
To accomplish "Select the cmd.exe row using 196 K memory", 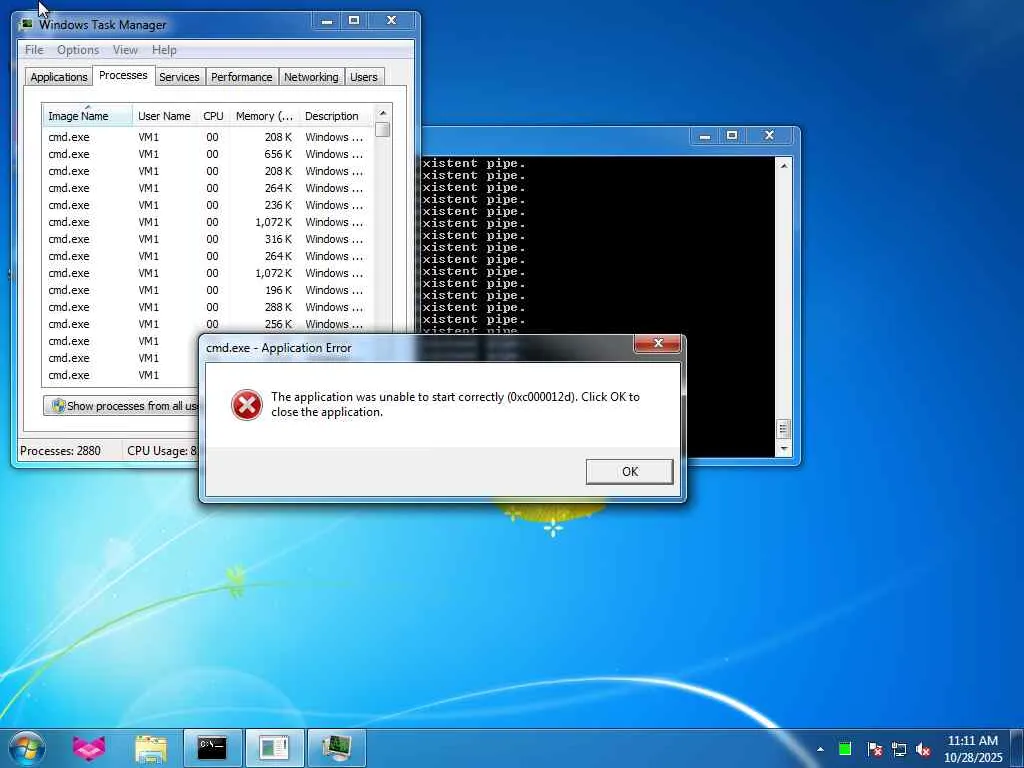I will click(x=208, y=290).
